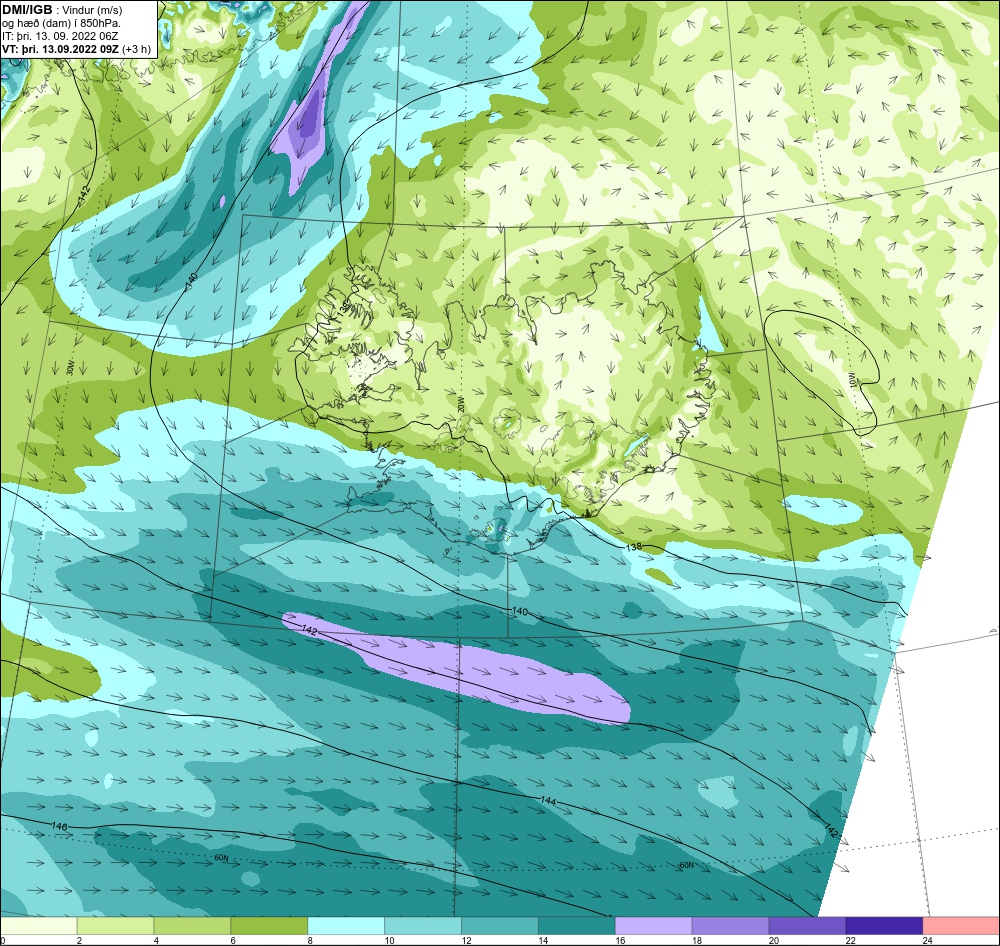
Task: Click the legend tick value '12'
Action: tap(466, 940)
